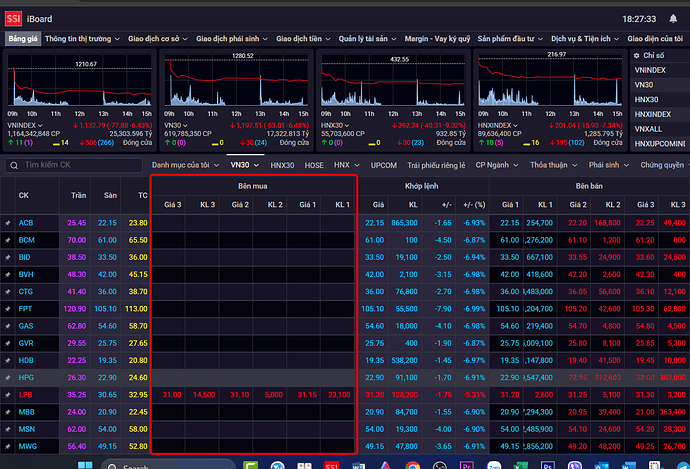Click the search magnifier icon
The image size is (690, 469).
point(14,164)
